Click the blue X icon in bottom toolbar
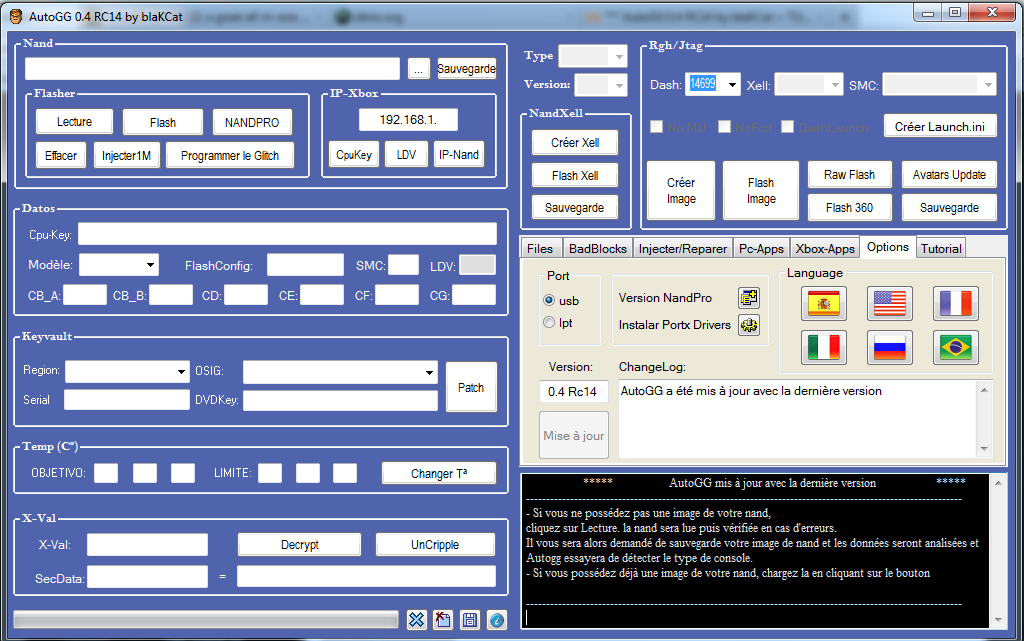This screenshot has height=641, width=1024. point(416,619)
